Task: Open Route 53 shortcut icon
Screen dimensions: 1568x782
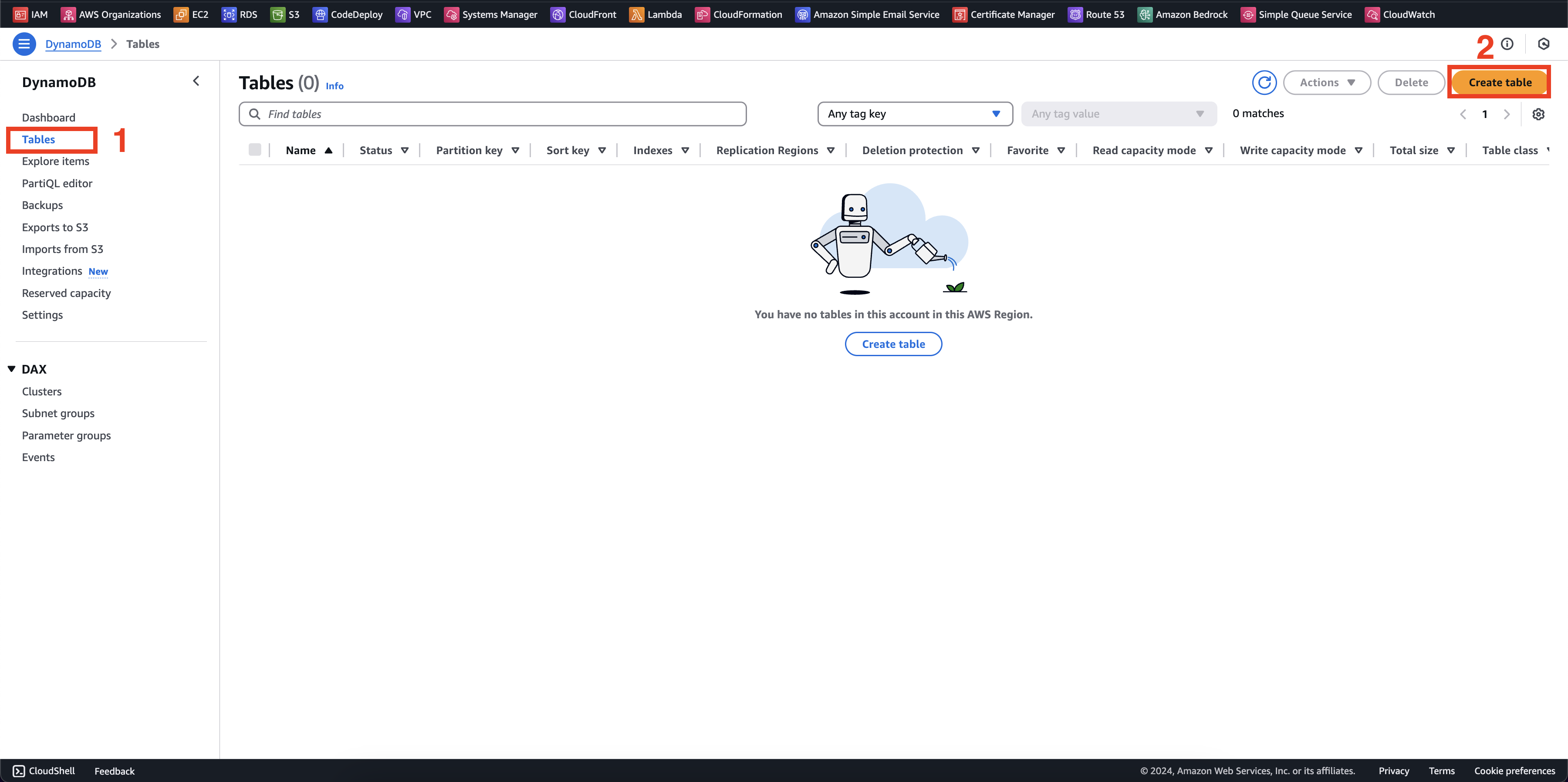Action: tap(1075, 14)
